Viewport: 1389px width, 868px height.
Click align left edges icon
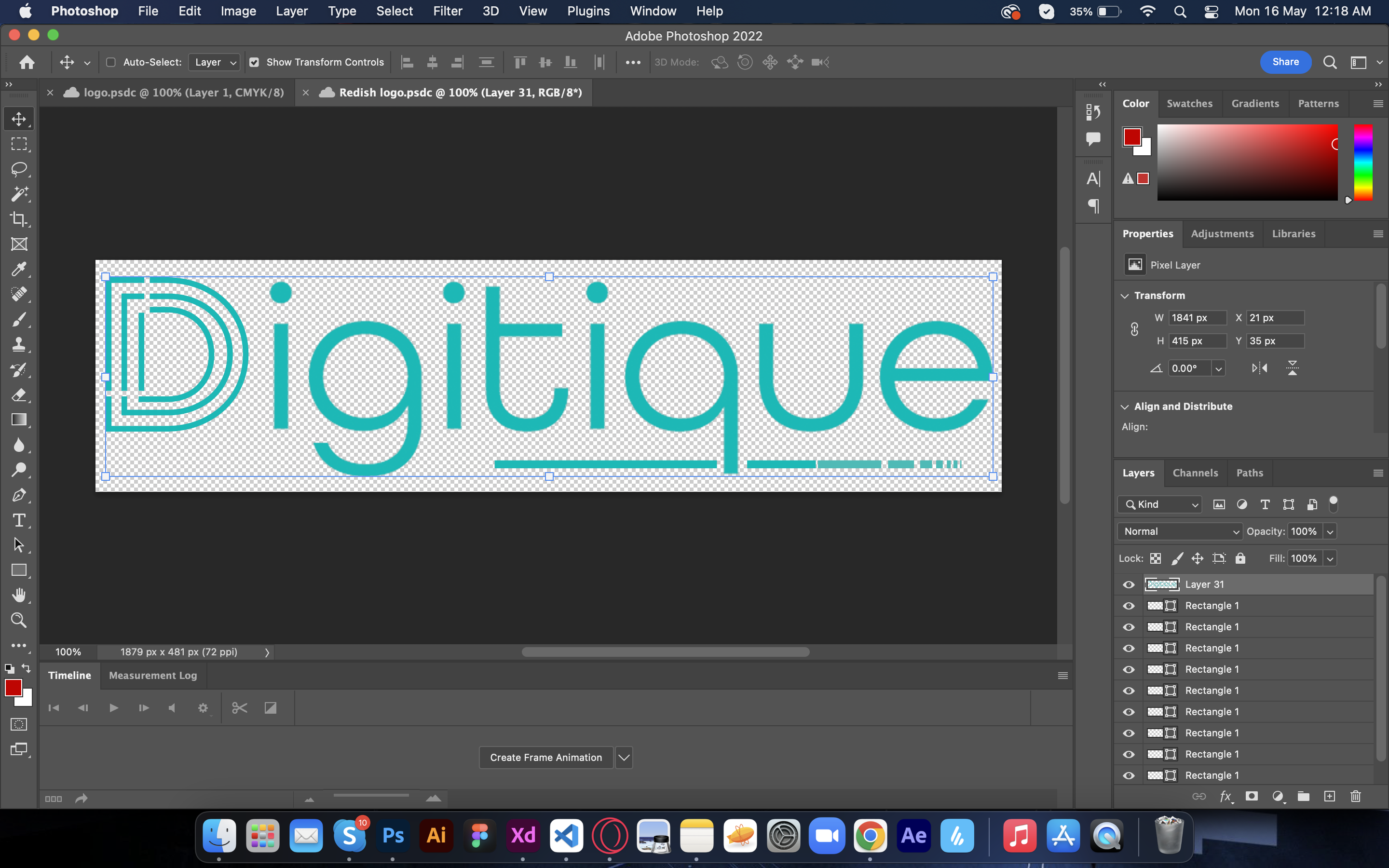[x=407, y=62]
